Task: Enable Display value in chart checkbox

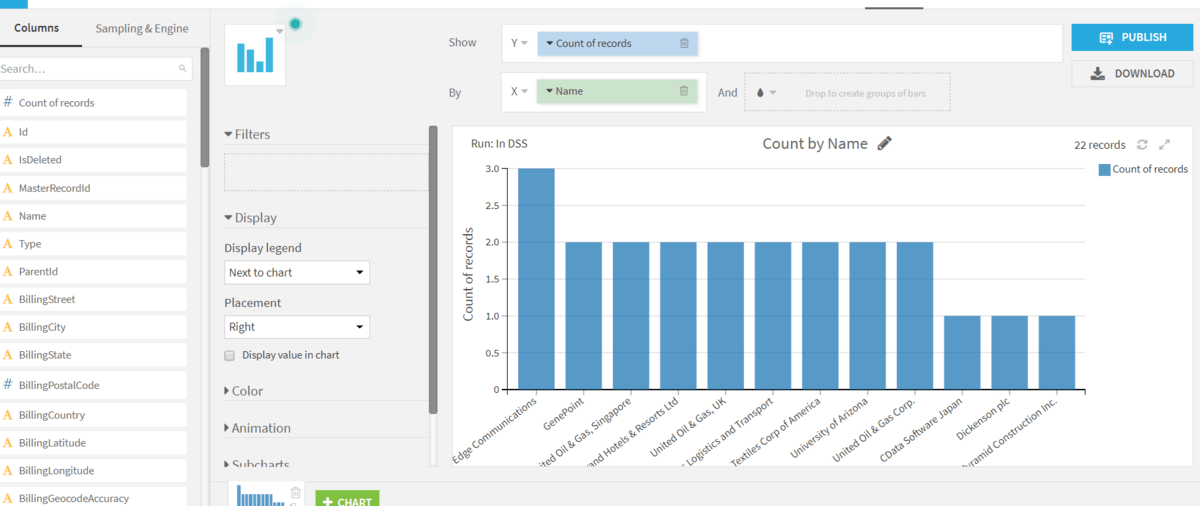Action: 230,355
